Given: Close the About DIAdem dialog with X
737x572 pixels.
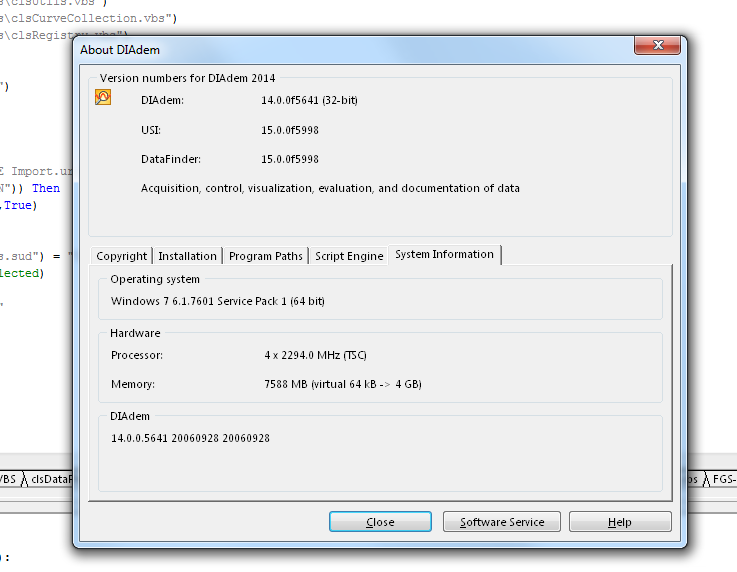Looking at the screenshot, I should coord(657,45).
